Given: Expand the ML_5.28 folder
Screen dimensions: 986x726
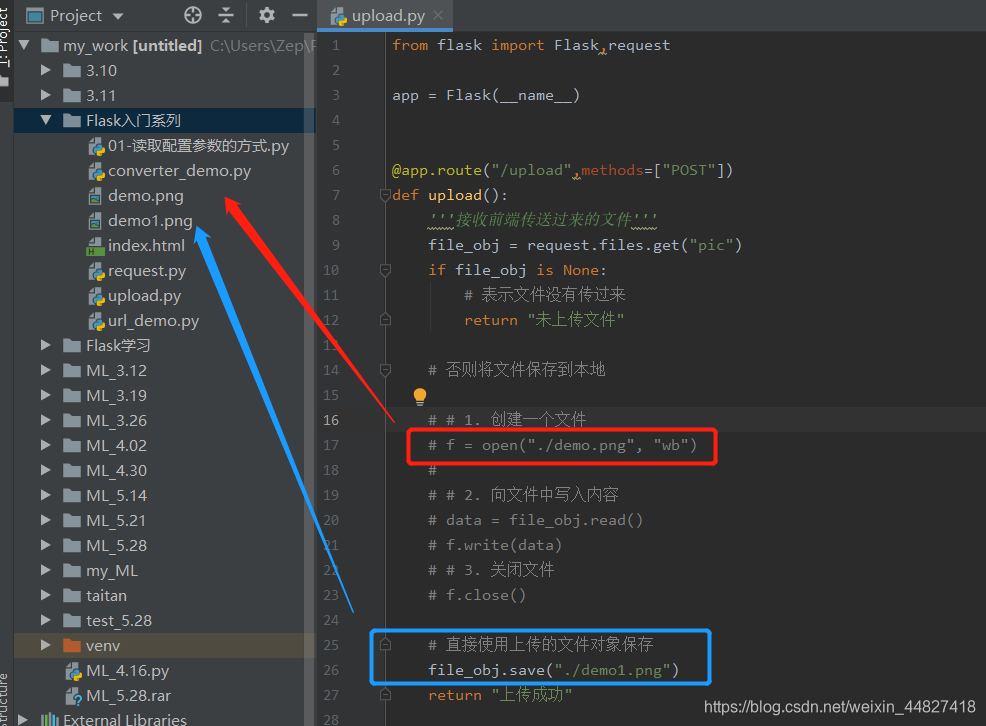Looking at the screenshot, I should 45,545.
